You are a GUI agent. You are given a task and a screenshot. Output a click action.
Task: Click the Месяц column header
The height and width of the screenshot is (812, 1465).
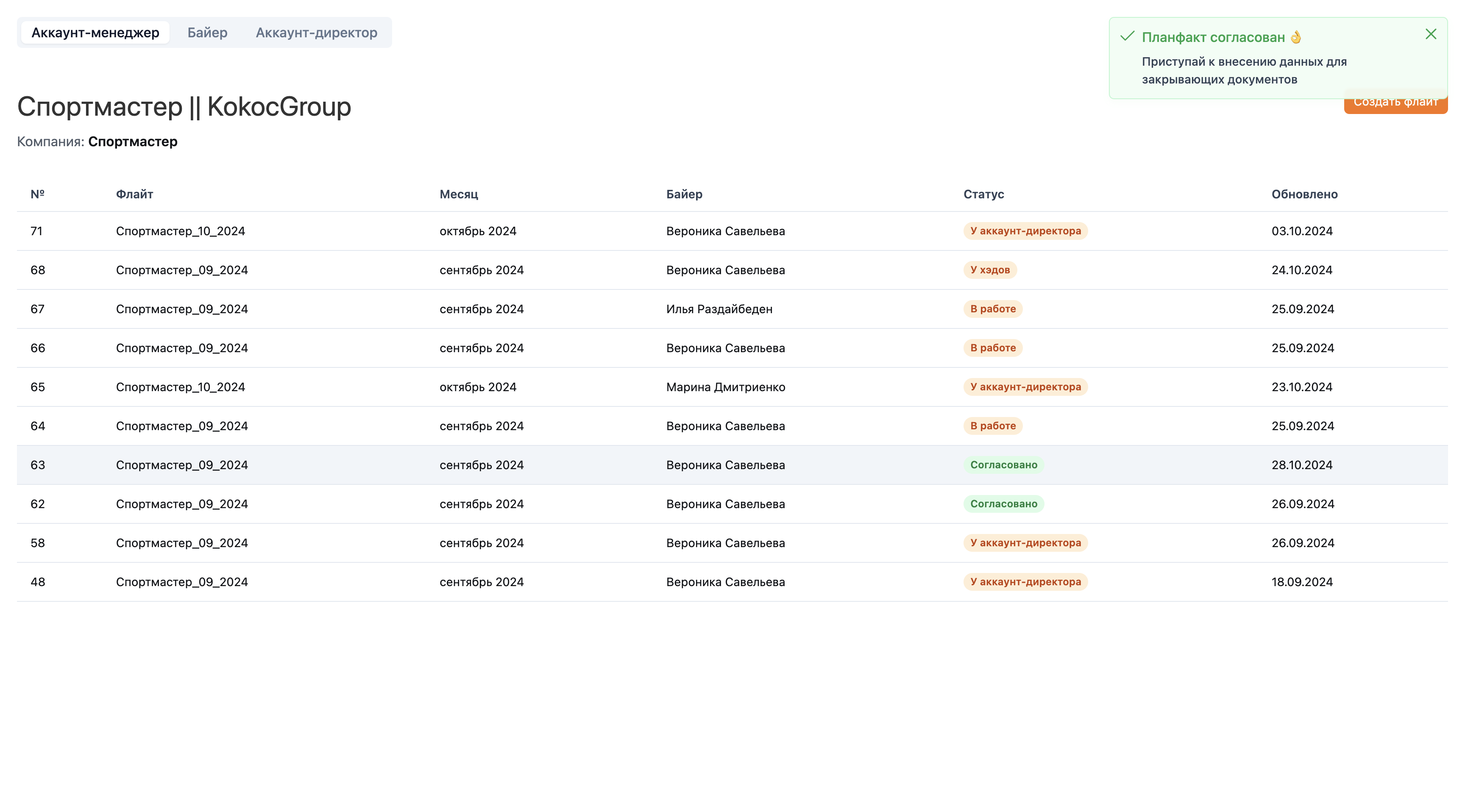point(458,194)
